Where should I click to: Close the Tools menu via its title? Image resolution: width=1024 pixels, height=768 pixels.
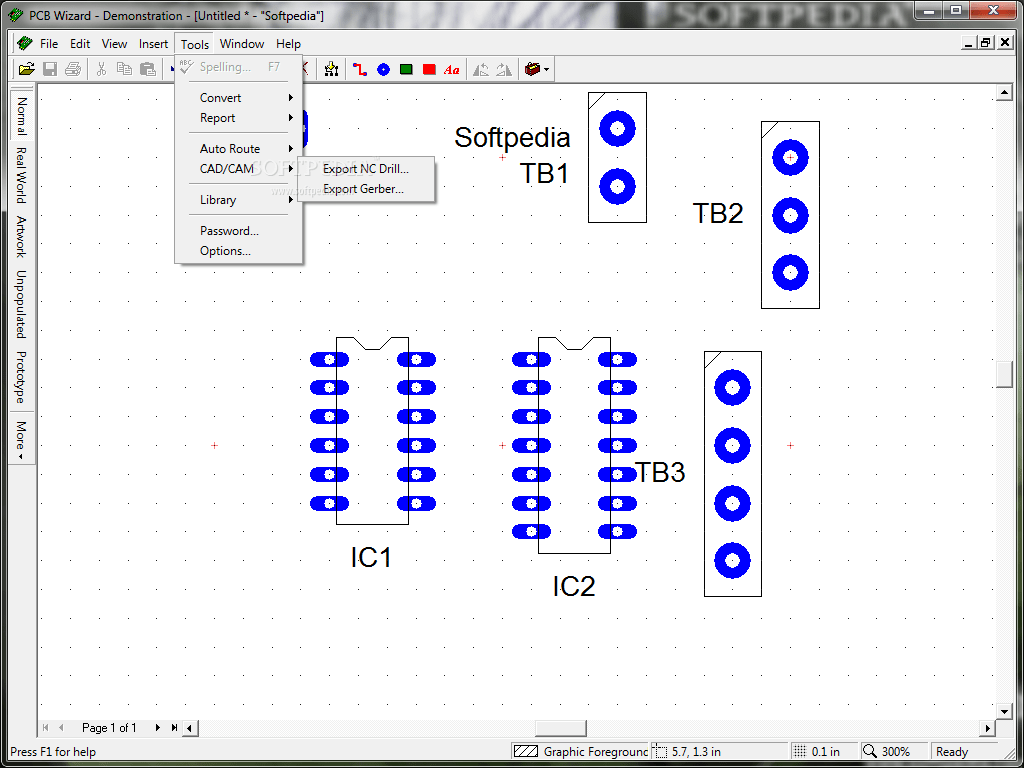pyautogui.click(x=195, y=44)
